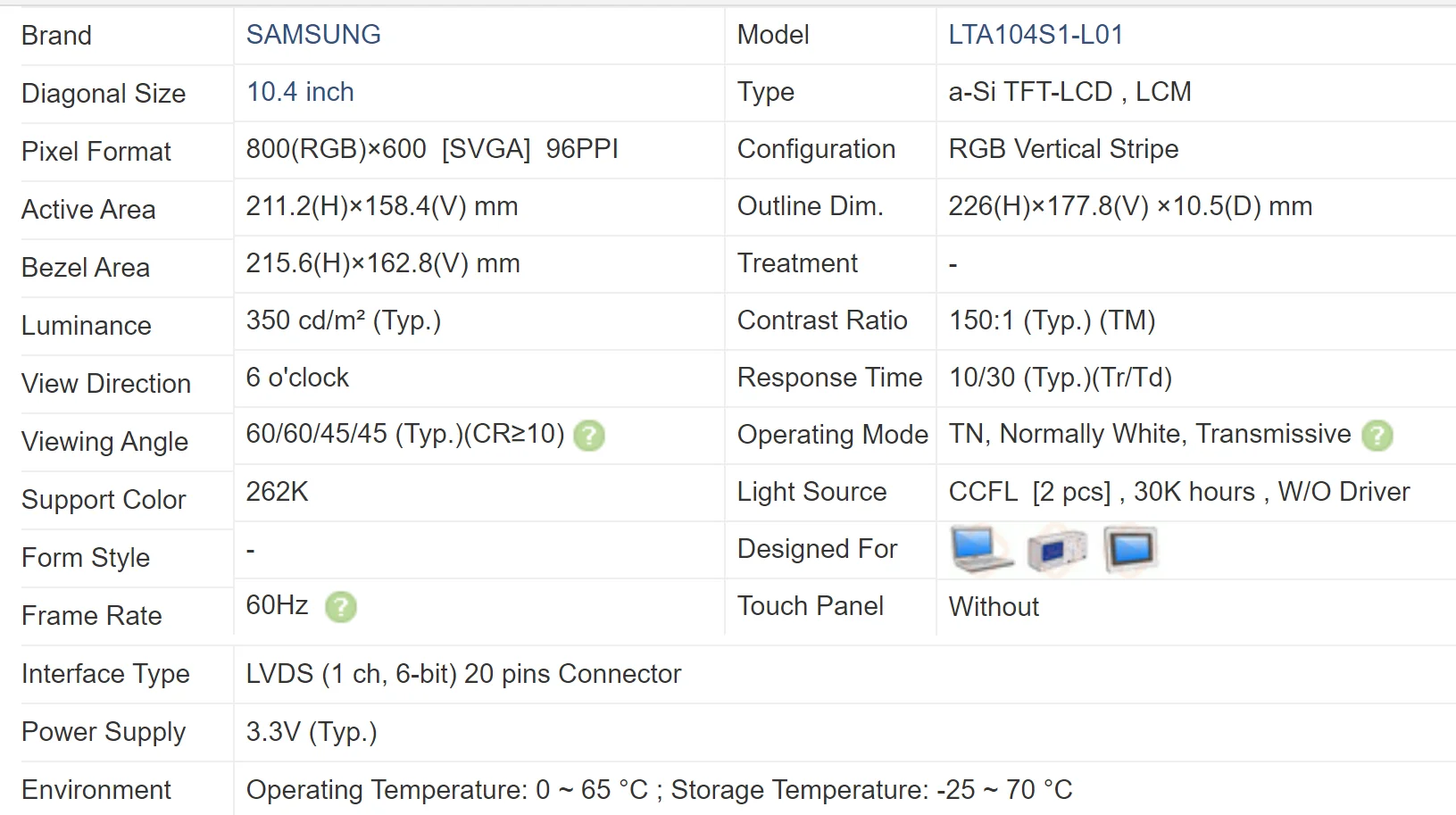
Task: Click the Touch Panel value Without
Action: click(994, 607)
